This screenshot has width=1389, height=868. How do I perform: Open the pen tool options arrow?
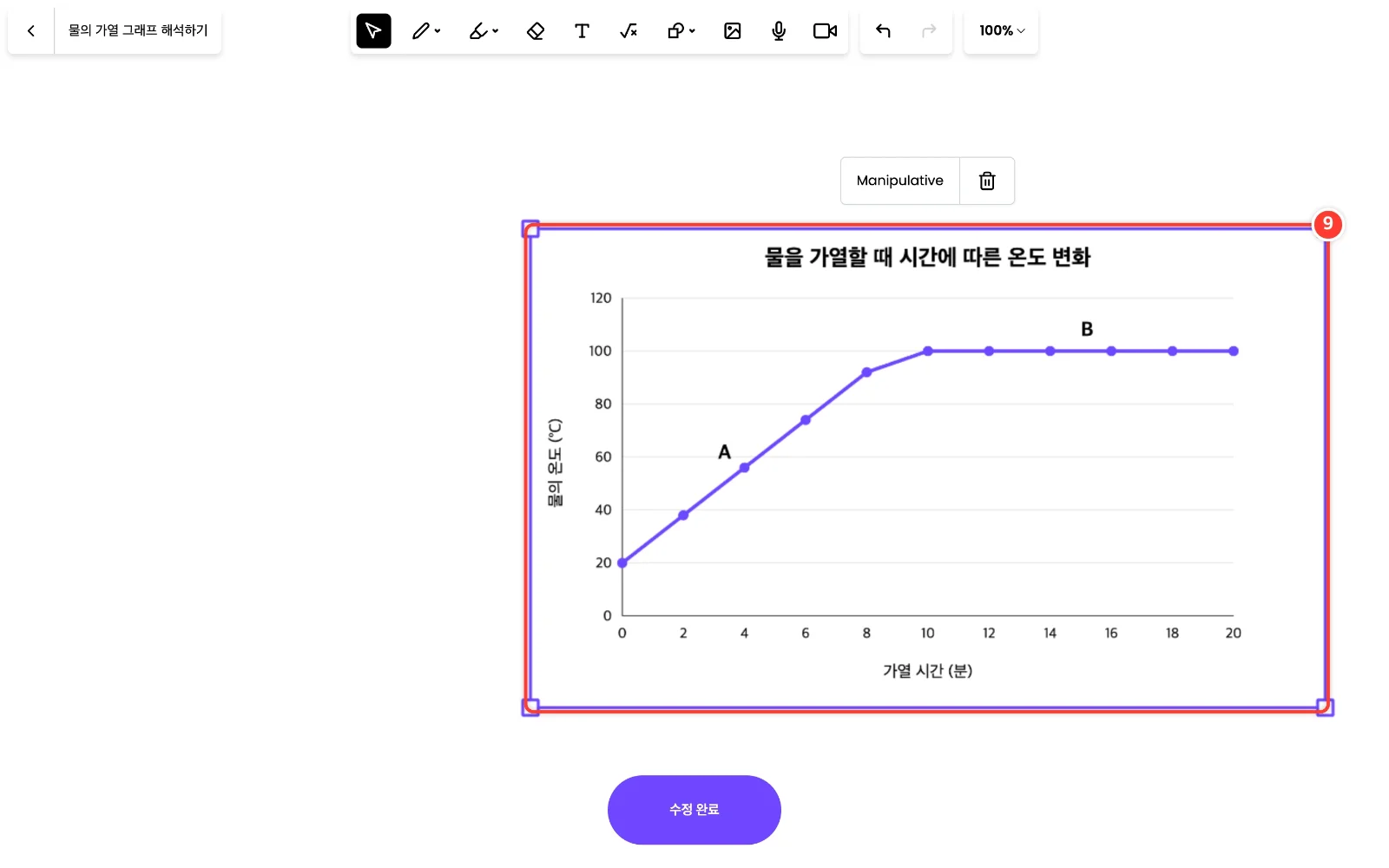[438, 31]
